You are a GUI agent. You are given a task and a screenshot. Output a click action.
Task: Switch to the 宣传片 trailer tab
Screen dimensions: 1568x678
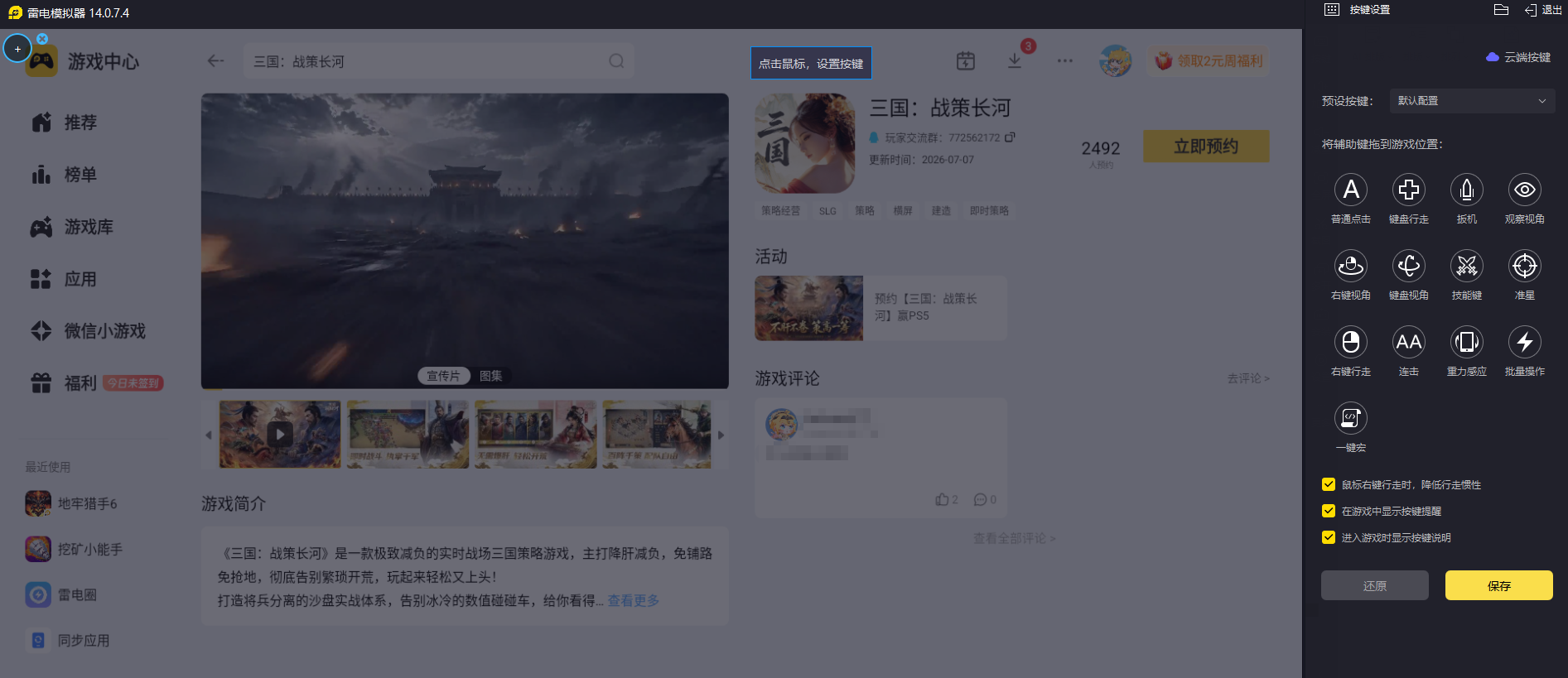click(443, 376)
